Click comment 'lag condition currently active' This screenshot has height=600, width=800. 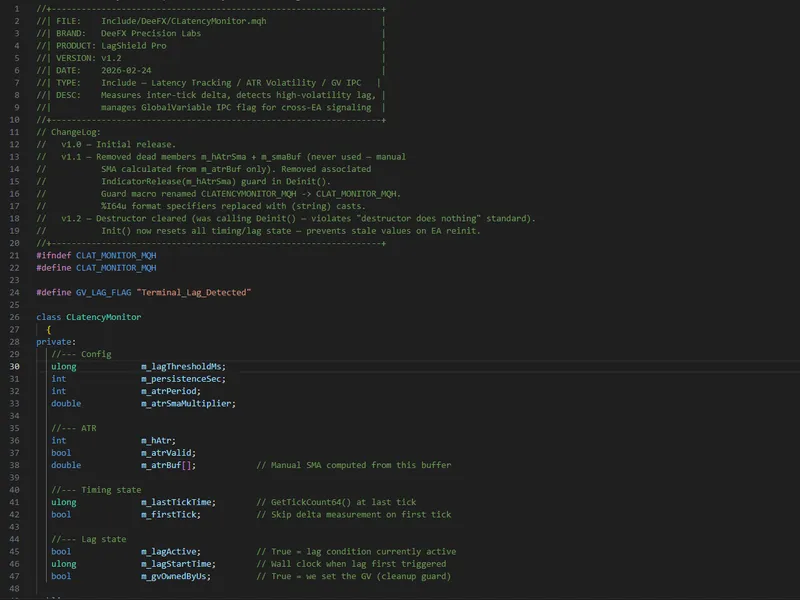(x=381, y=552)
